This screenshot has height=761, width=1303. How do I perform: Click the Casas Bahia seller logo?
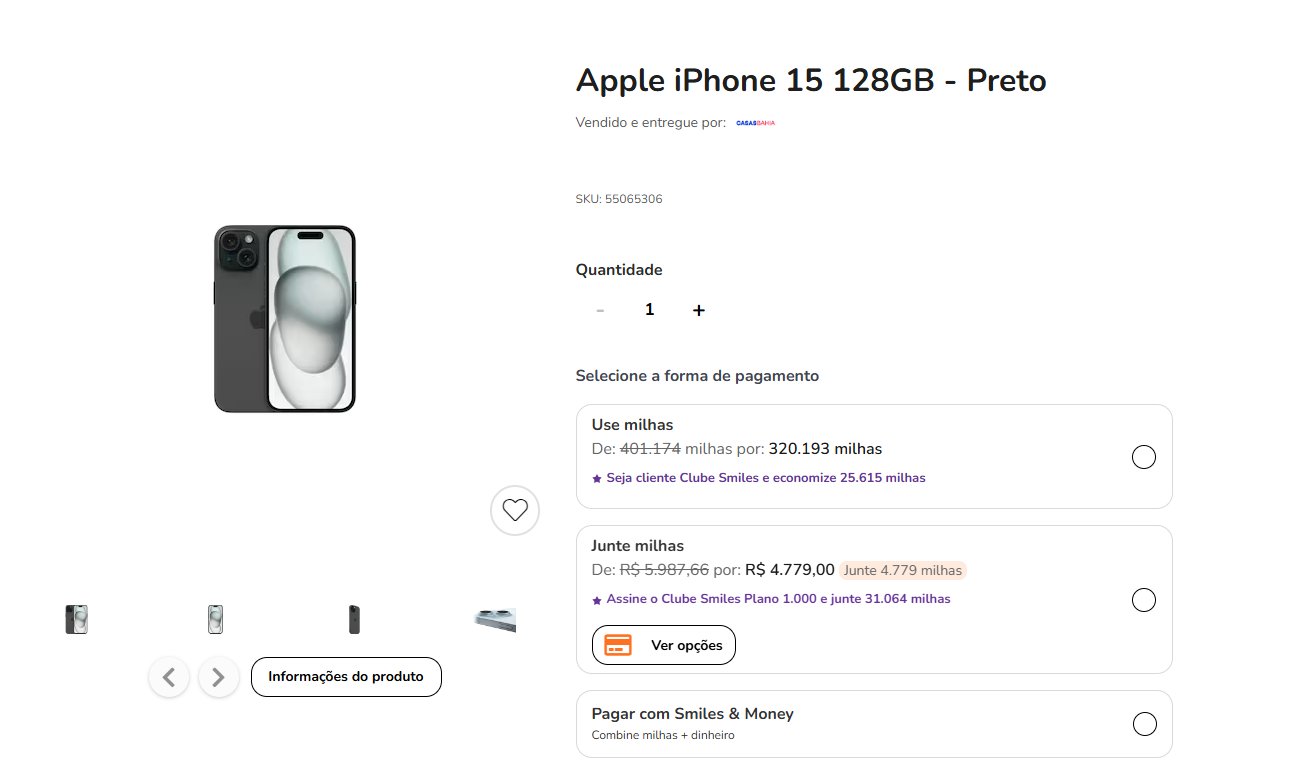(755, 123)
